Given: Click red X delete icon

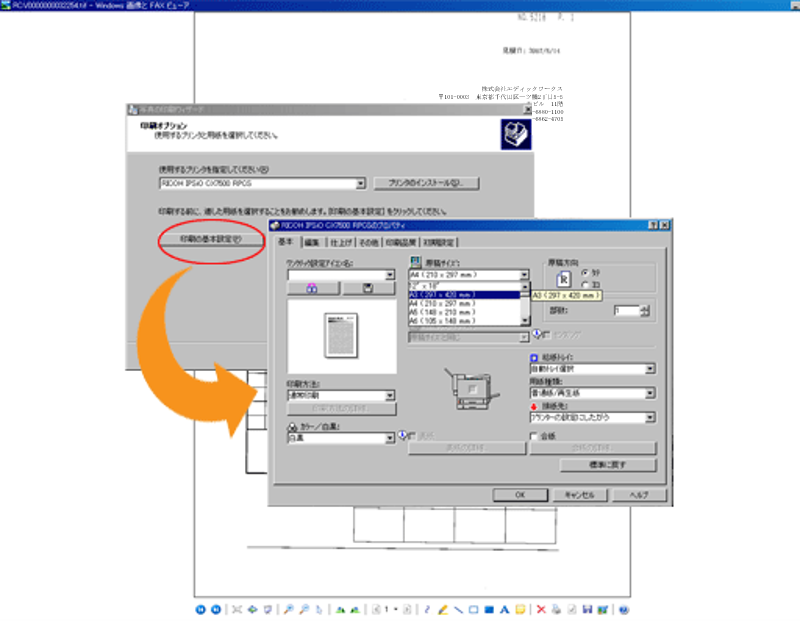Looking at the screenshot, I should click(x=541, y=609).
